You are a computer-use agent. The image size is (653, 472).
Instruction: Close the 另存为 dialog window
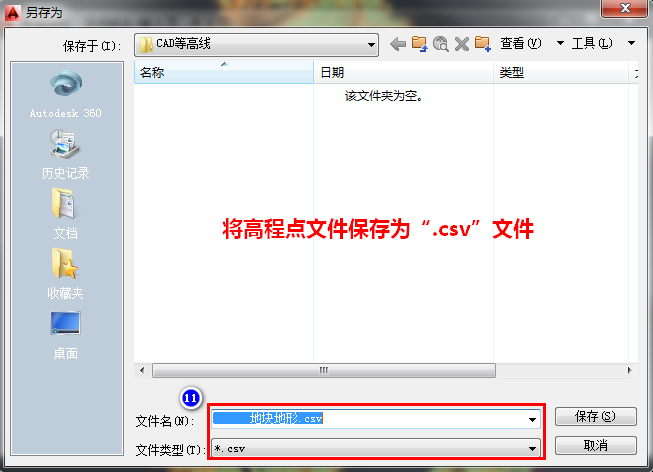(x=625, y=8)
